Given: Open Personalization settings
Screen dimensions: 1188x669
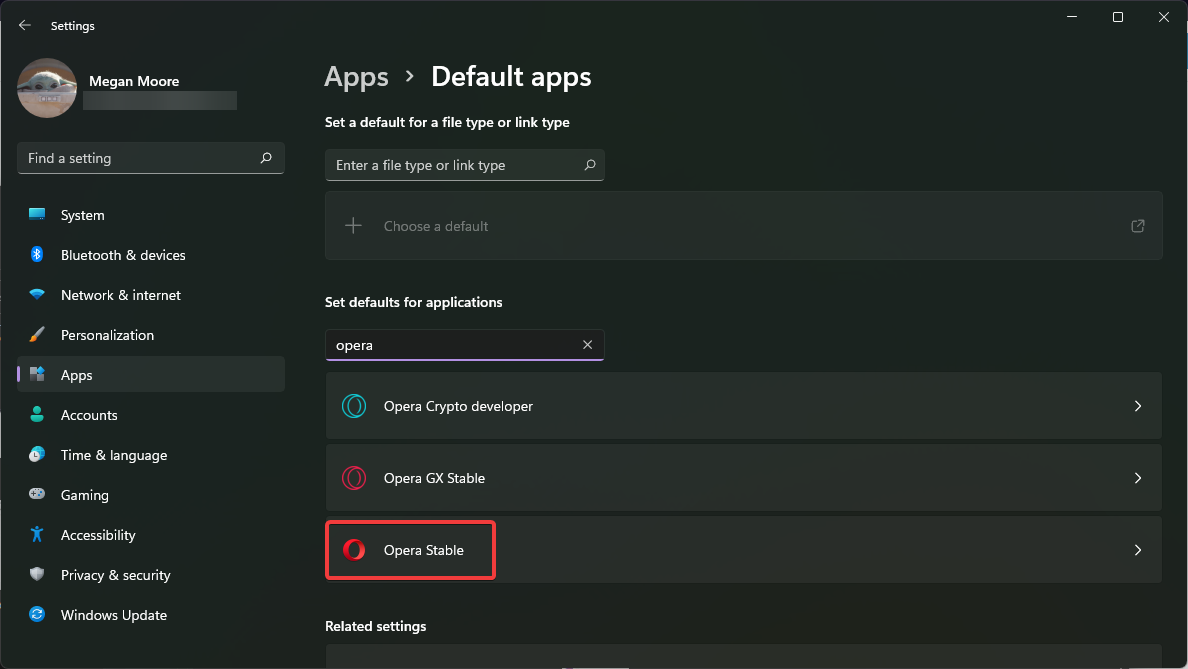Looking at the screenshot, I should point(151,335).
